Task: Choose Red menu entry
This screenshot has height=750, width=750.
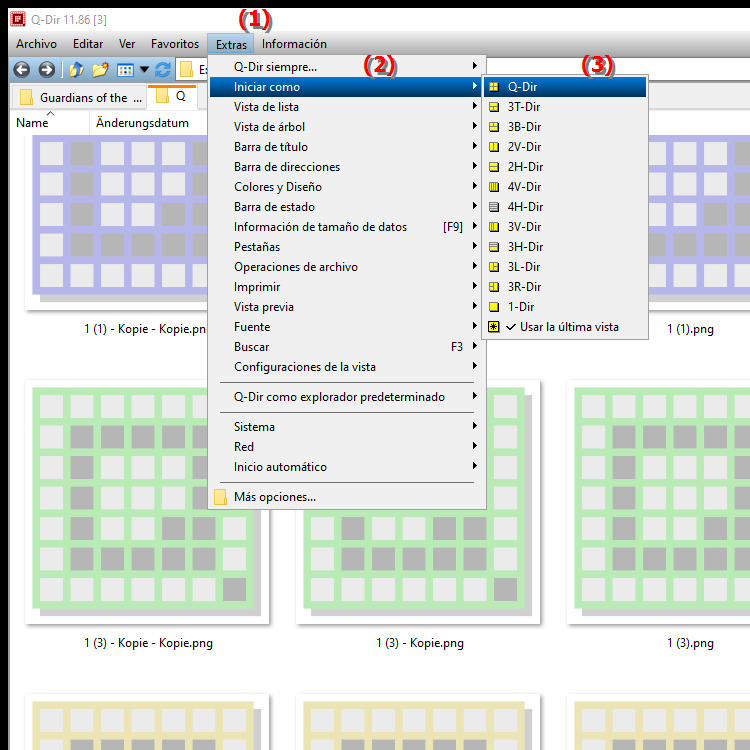Action: point(347,447)
